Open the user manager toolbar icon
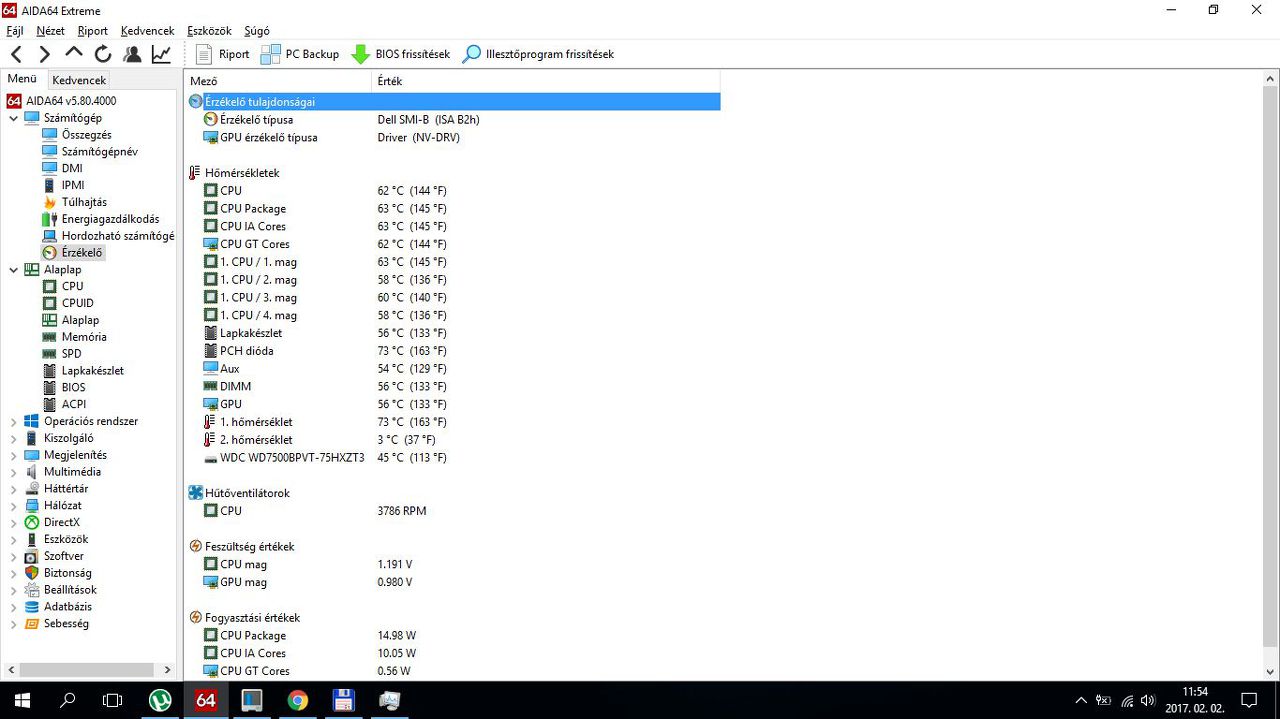The width and height of the screenshot is (1280, 719). [x=131, y=54]
